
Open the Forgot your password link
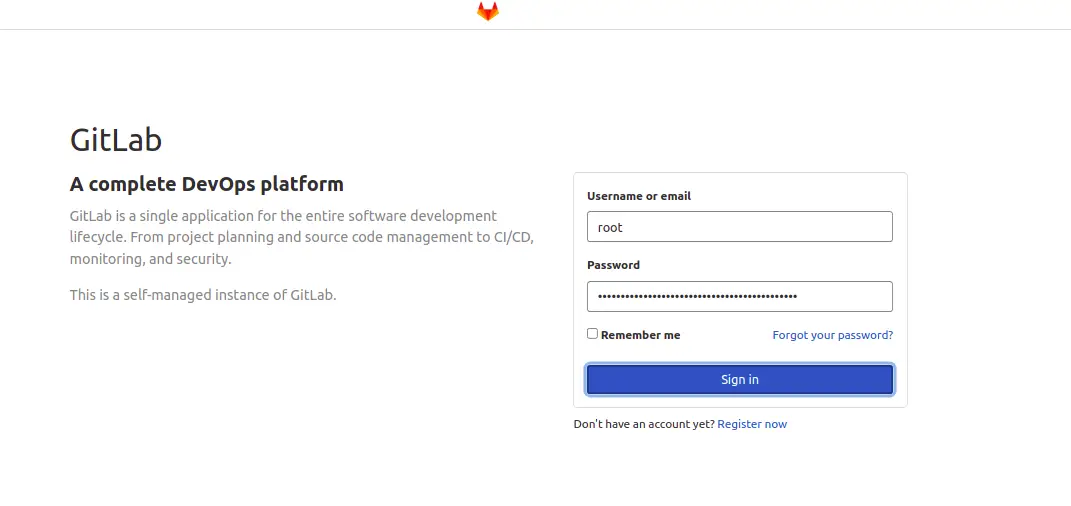point(833,335)
